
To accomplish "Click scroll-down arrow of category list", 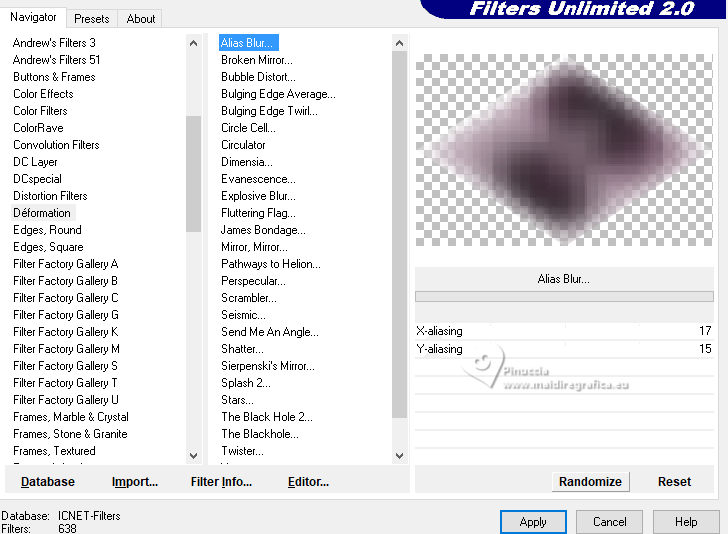I will pos(194,456).
